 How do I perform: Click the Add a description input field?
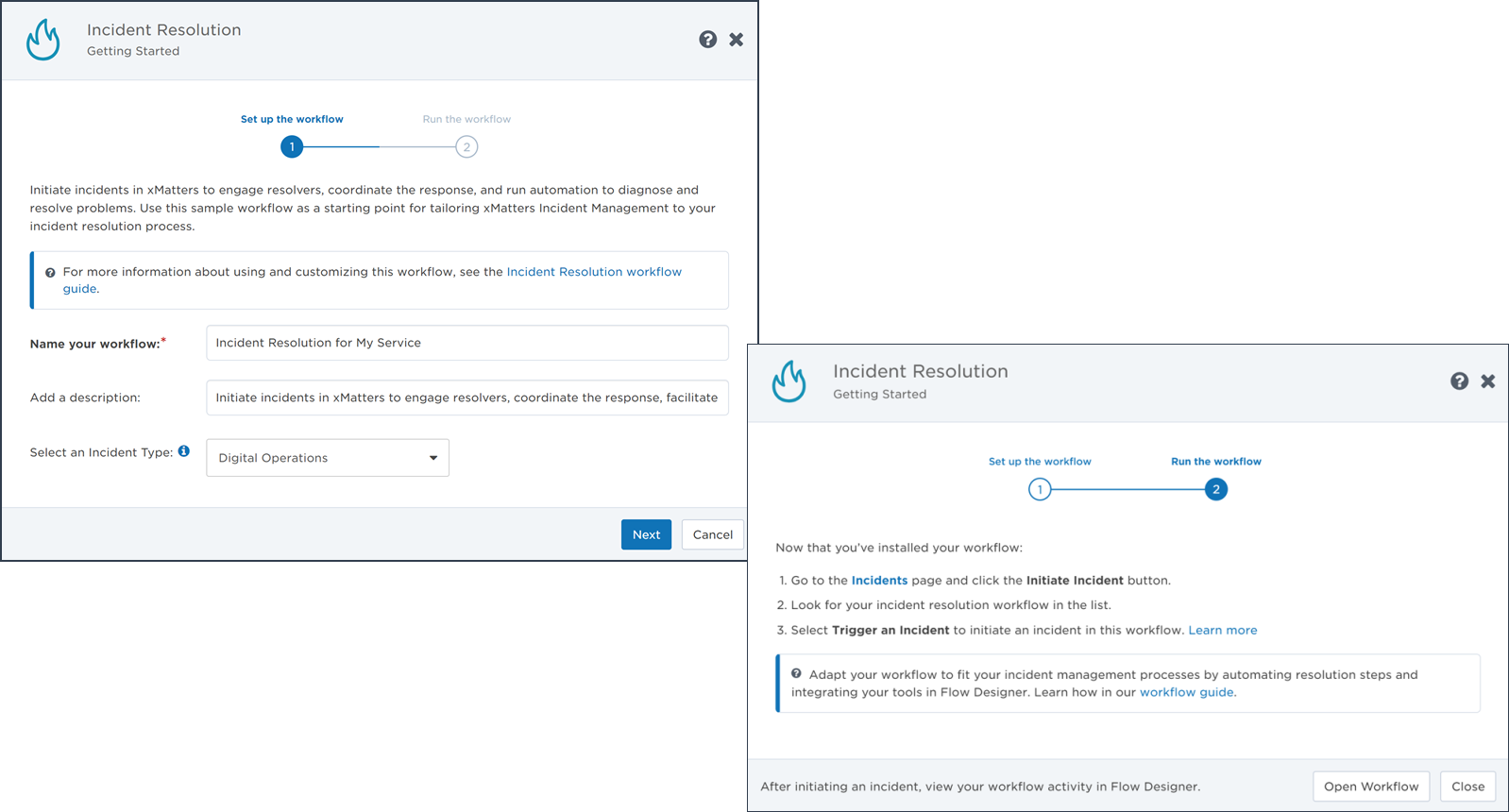(467, 398)
